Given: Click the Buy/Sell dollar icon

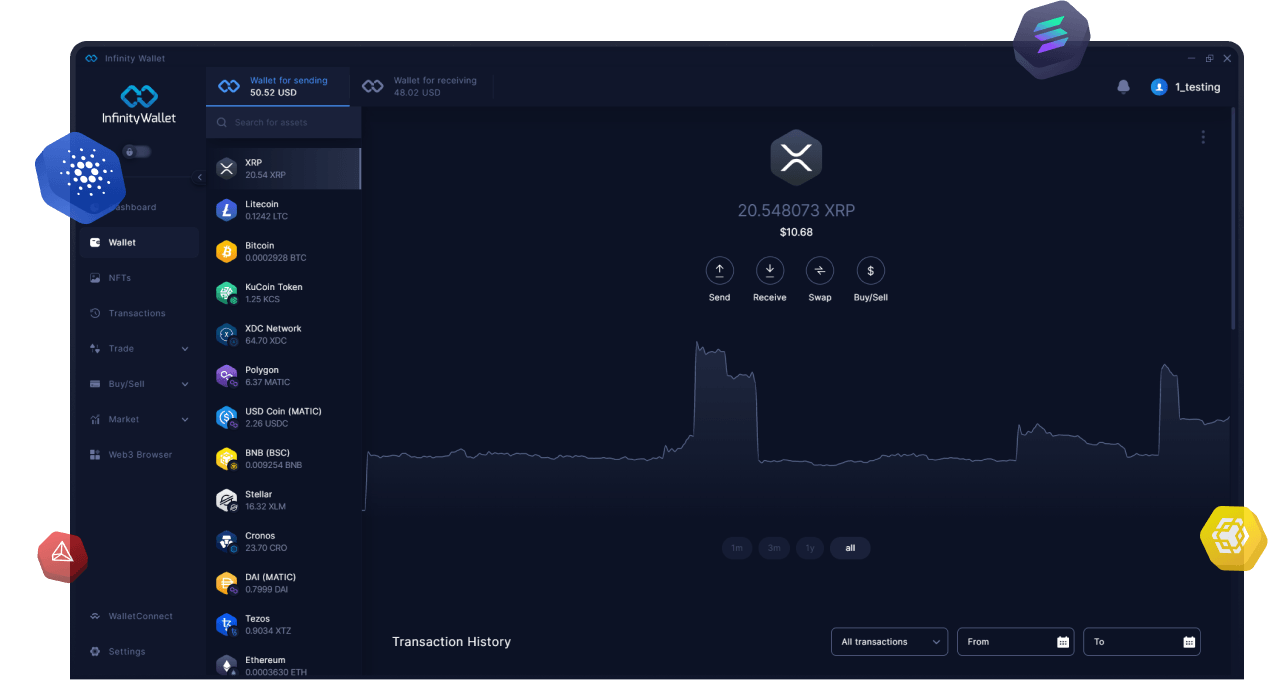Looking at the screenshot, I should [870, 270].
